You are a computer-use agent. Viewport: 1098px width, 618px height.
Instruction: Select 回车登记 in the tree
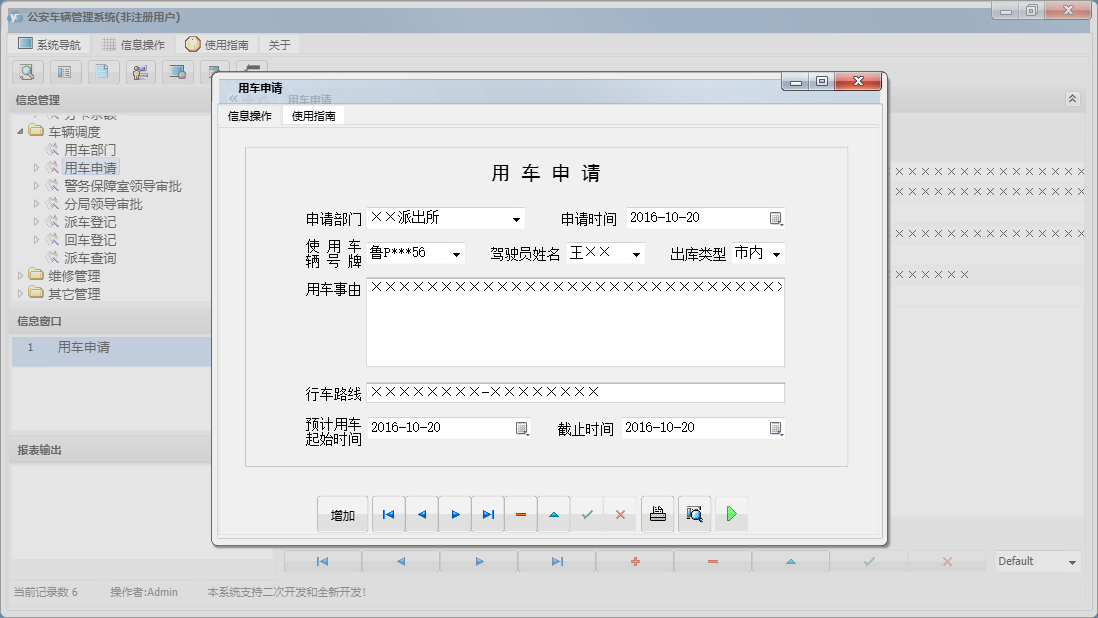pos(90,240)
